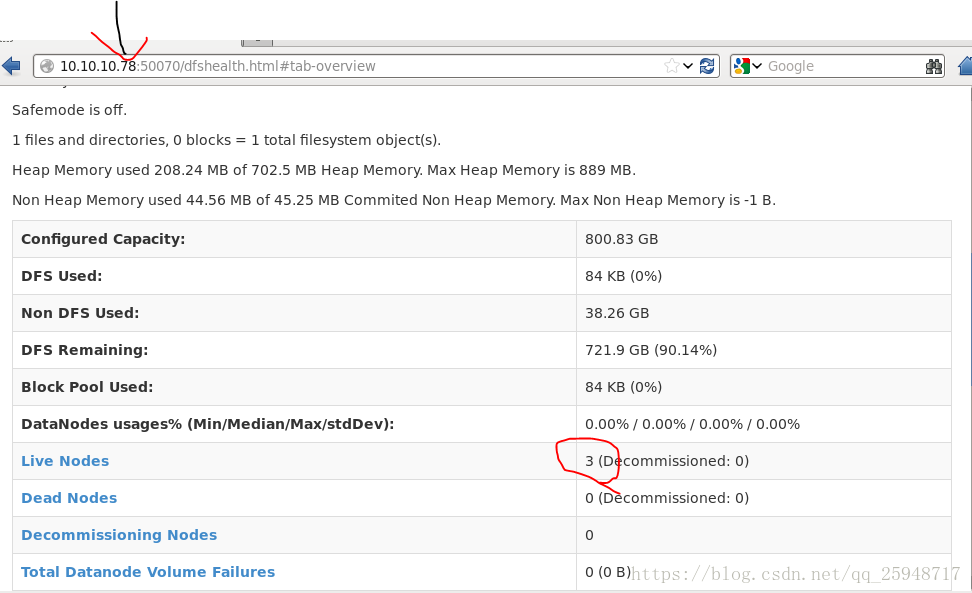Reload the dfshealth page
The height and width of the screenshot is (593, 972).
click(x=707, y=66)
